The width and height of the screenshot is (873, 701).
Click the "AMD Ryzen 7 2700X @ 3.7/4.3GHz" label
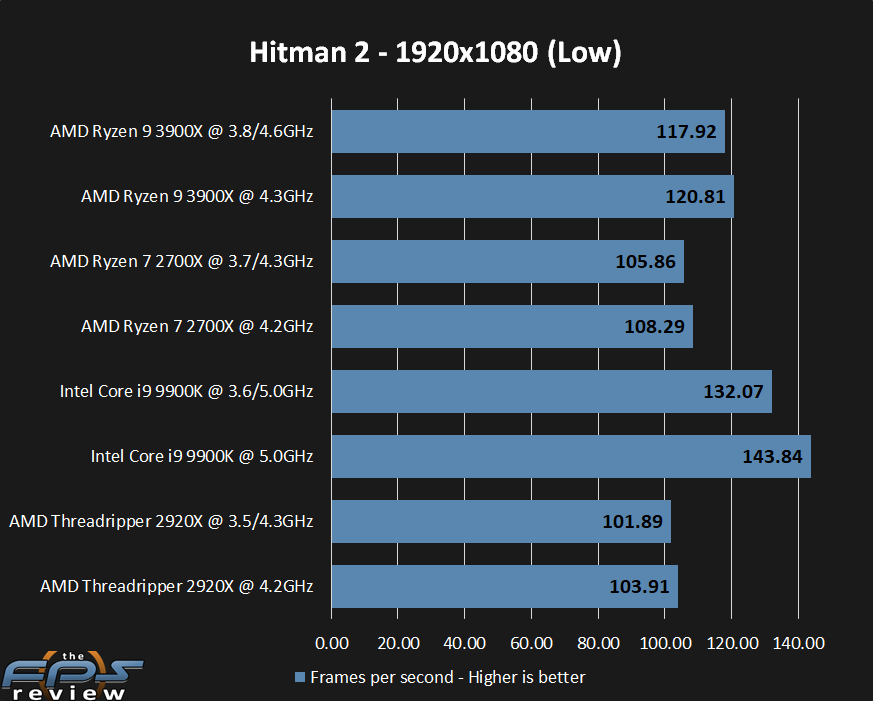click(182, 262)
